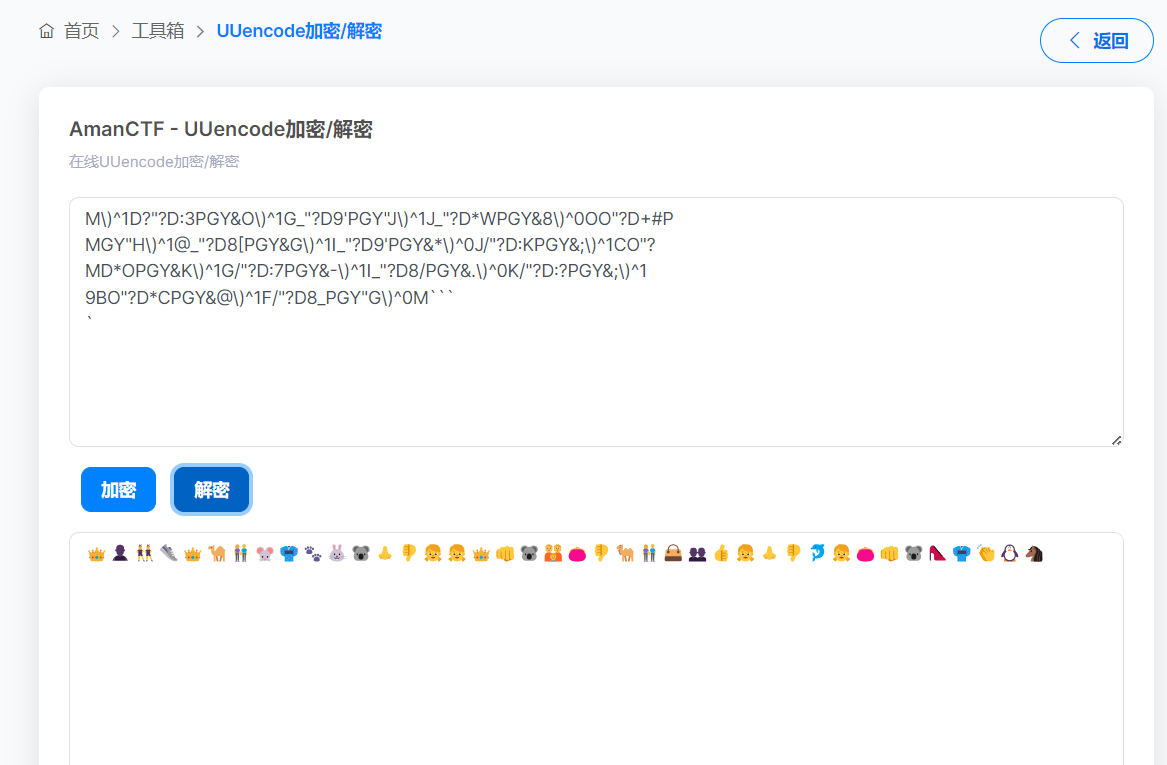Image resolution: width=1167 pixels, height=765 pixels.
Task: Click the input textarea resize handle
Action: coord(1116,441)
